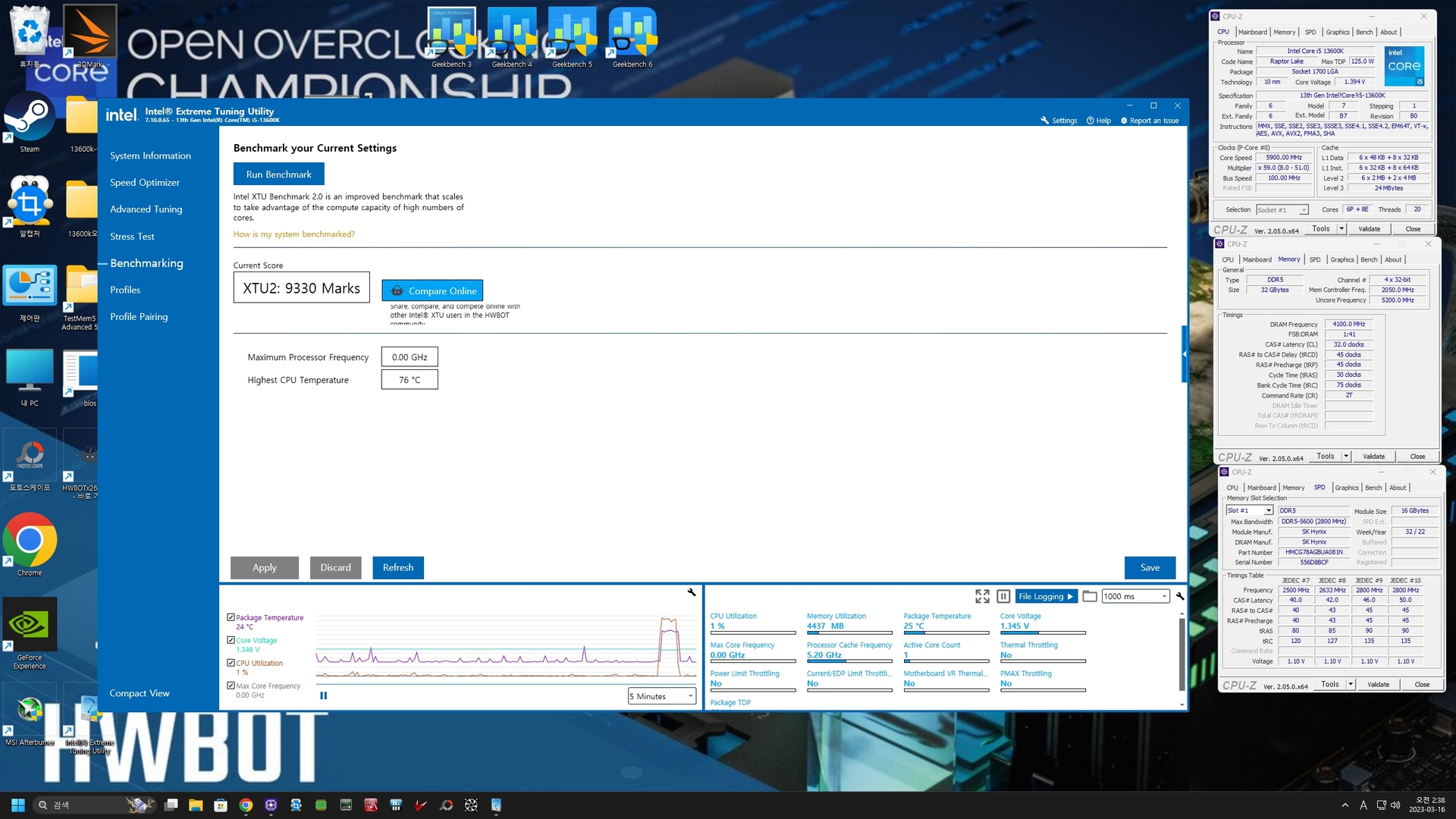1456x819 pixels.
Task: Click Compare Online button
Action: (x=432, y=290)
